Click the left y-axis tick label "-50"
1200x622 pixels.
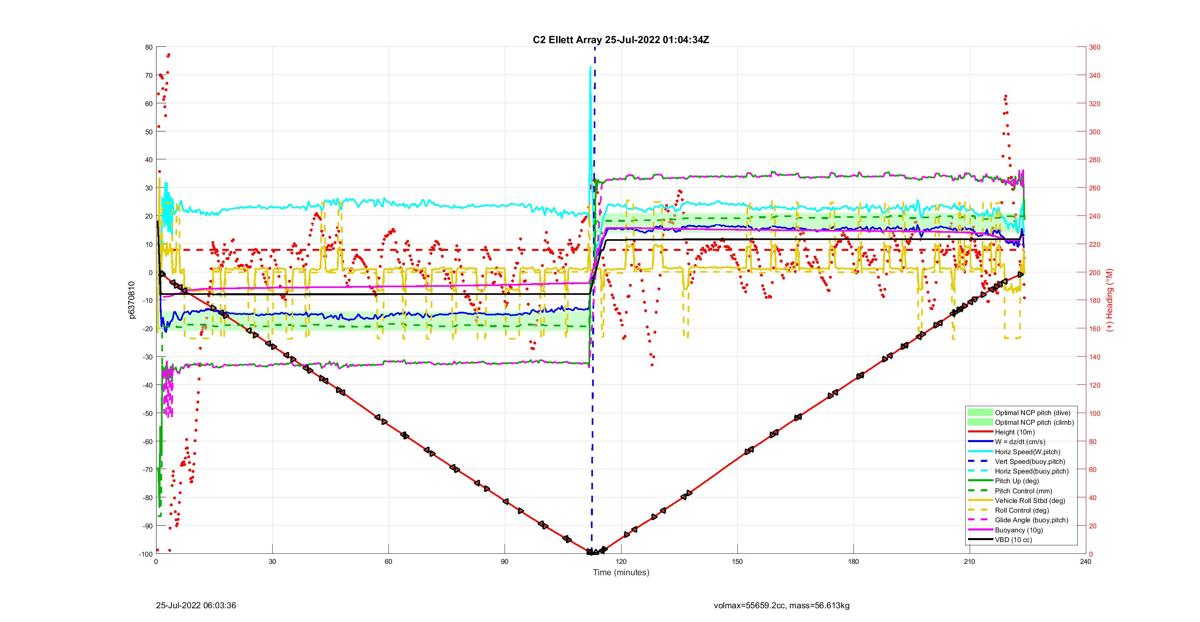coord(147,413)
